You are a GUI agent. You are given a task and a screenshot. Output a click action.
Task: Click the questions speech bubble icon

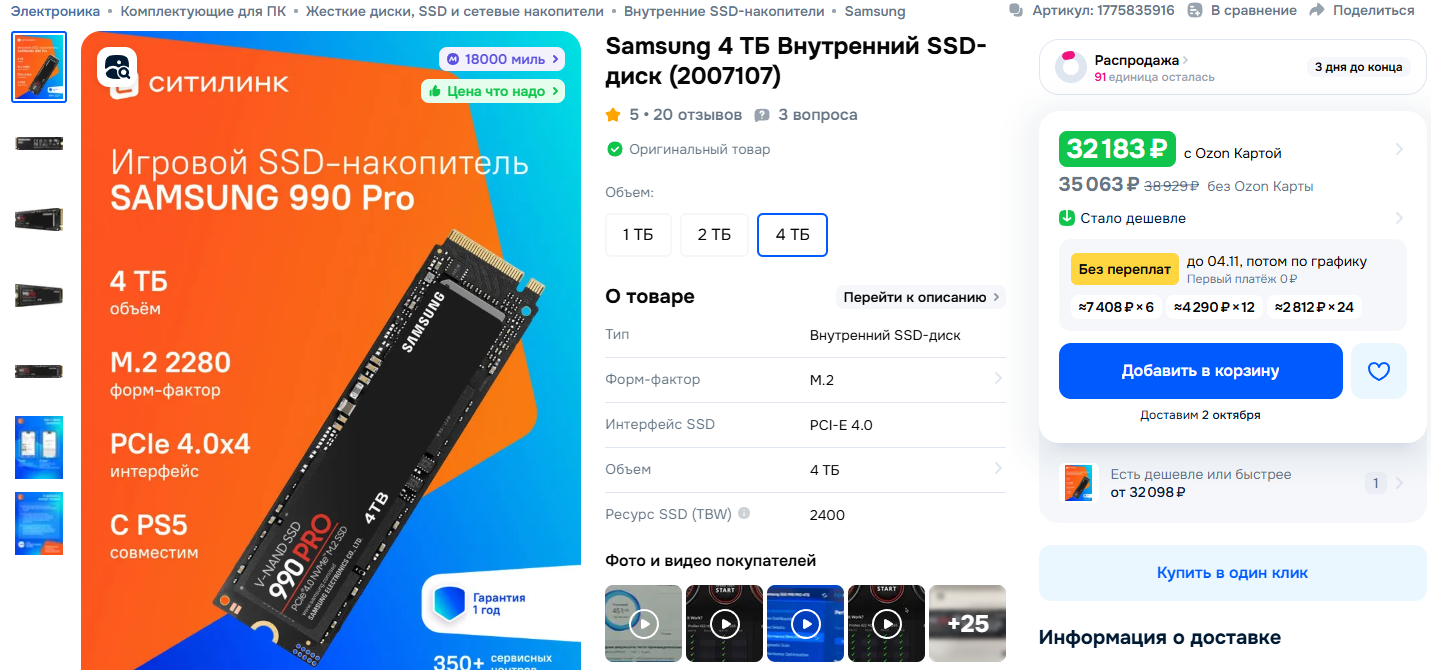[762, 115]
